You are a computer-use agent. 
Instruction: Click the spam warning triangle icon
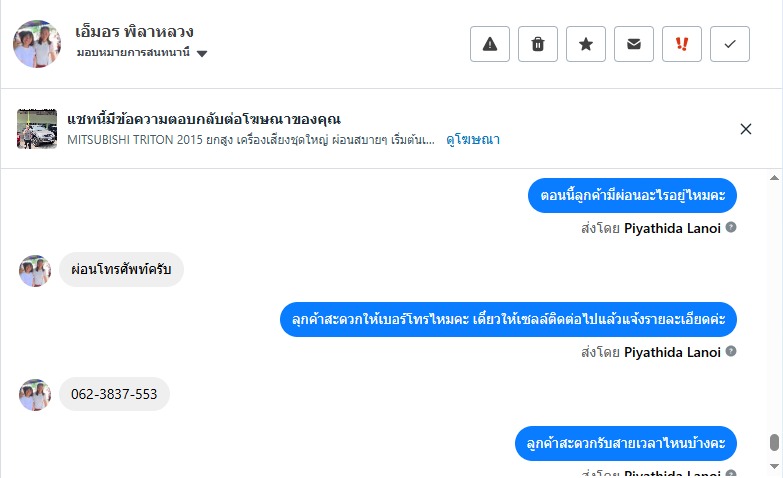[x=490, y=44]
